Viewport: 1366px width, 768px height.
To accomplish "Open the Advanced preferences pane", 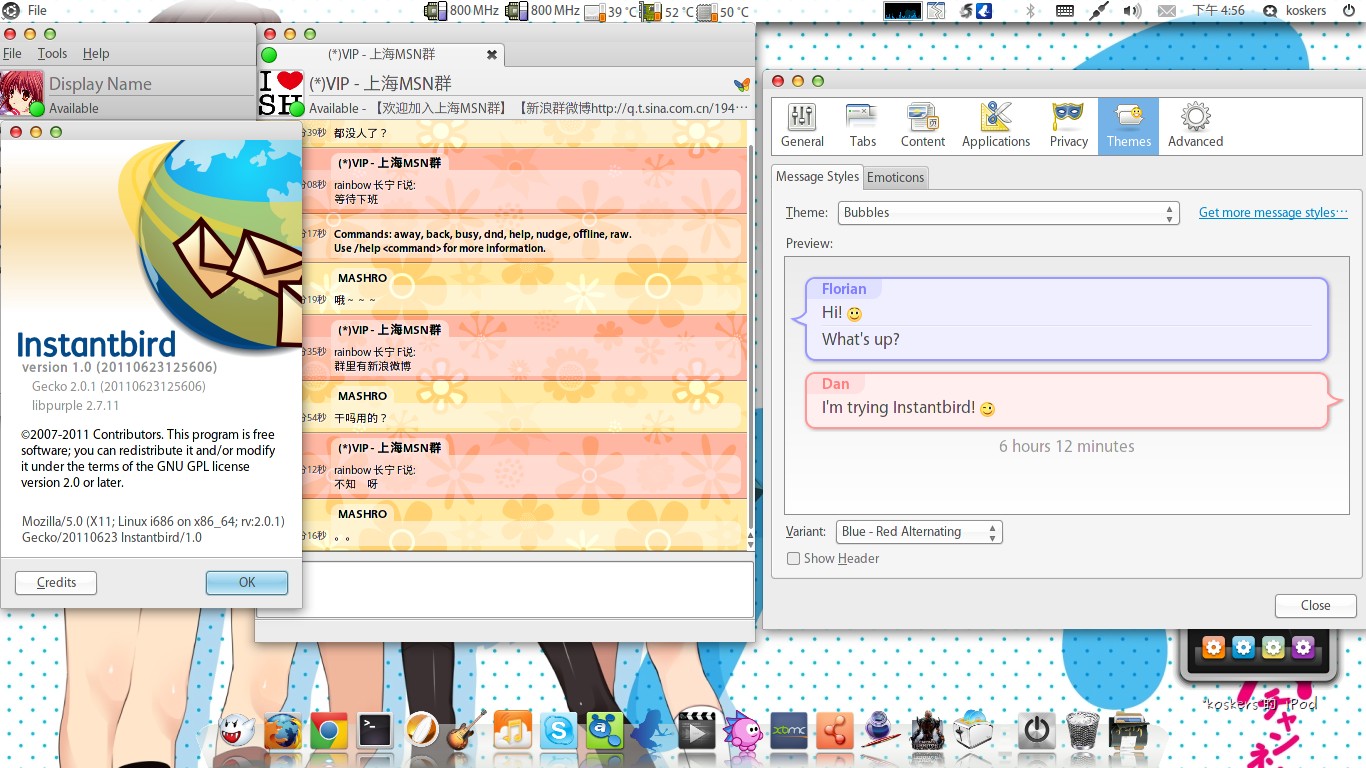I will pyautogui.click(x=1195, y=126).
